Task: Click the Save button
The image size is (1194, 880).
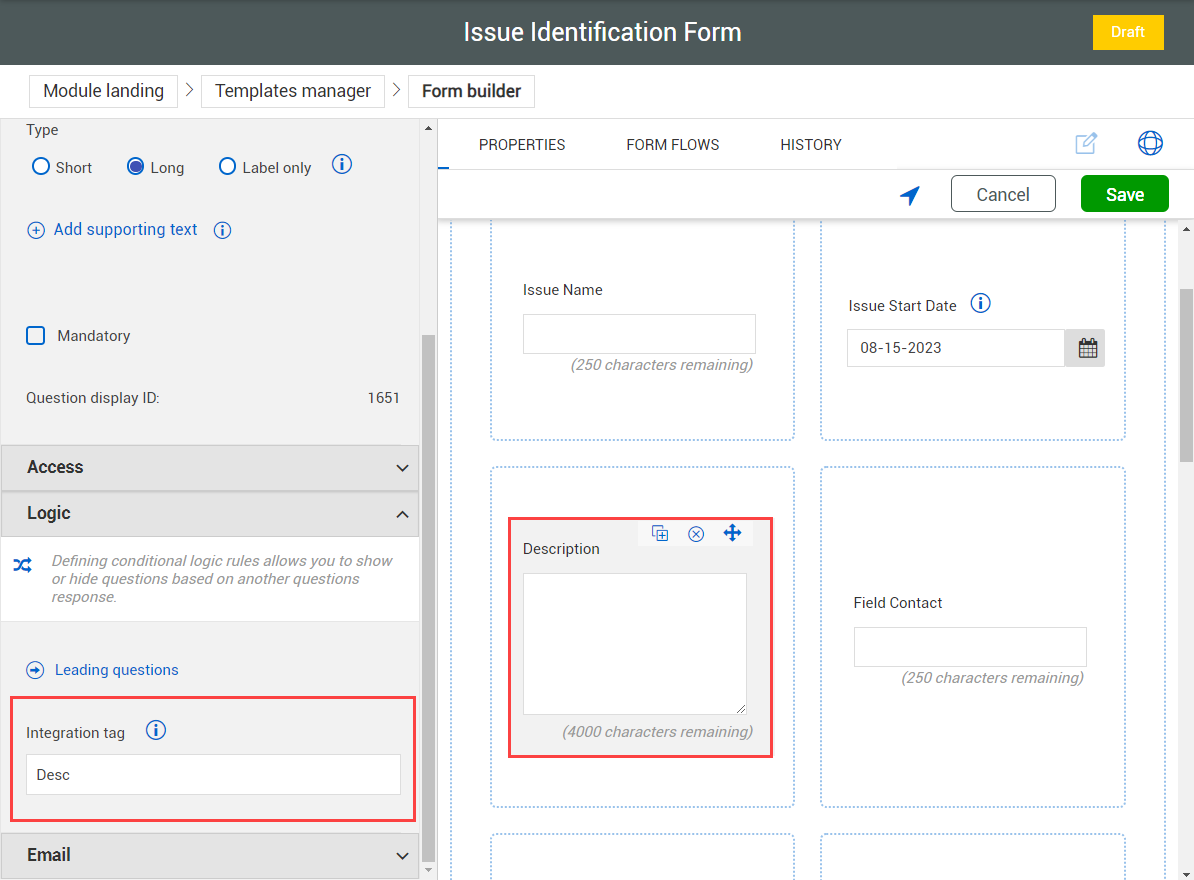Action: coord(1124,194)
